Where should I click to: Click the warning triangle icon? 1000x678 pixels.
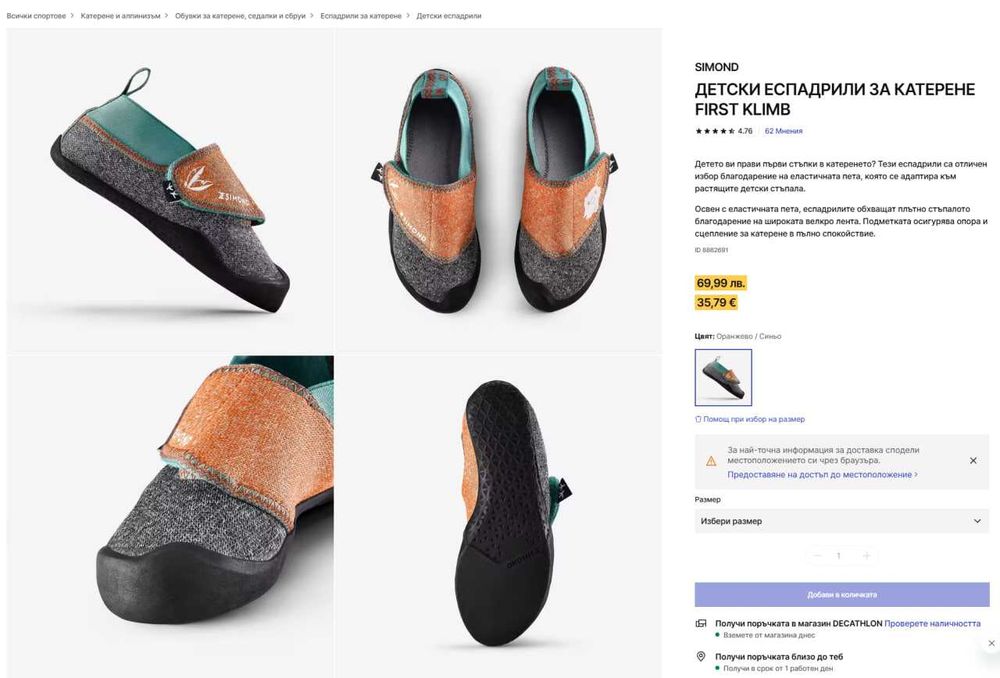coord(711,461)
